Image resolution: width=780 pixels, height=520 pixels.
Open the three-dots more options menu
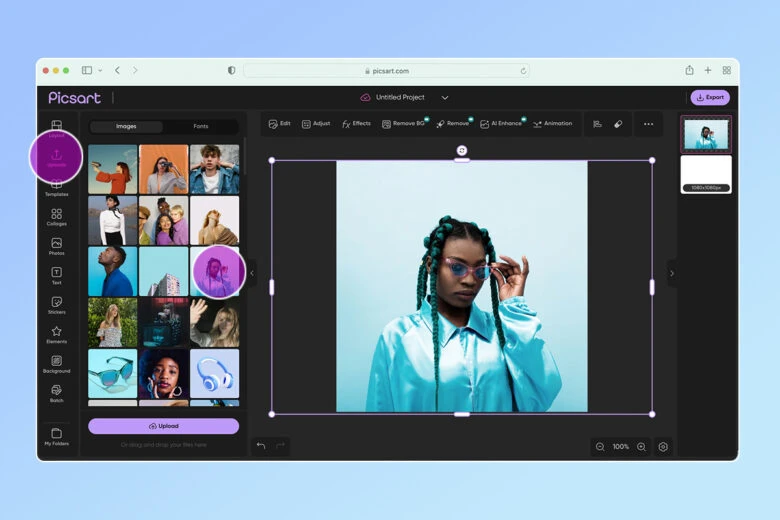pos(648,124)
